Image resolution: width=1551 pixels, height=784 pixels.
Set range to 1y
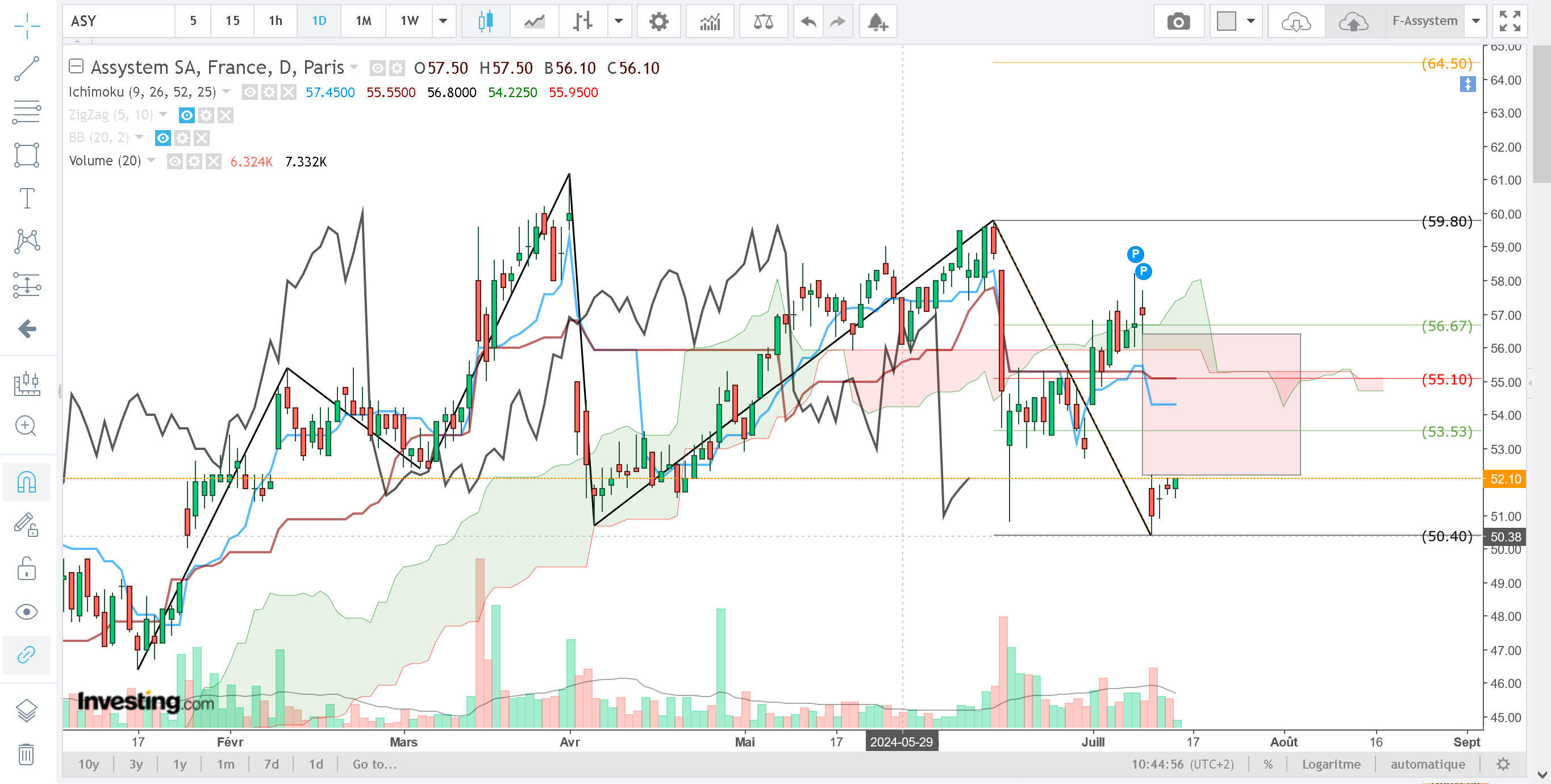[180, 764]
